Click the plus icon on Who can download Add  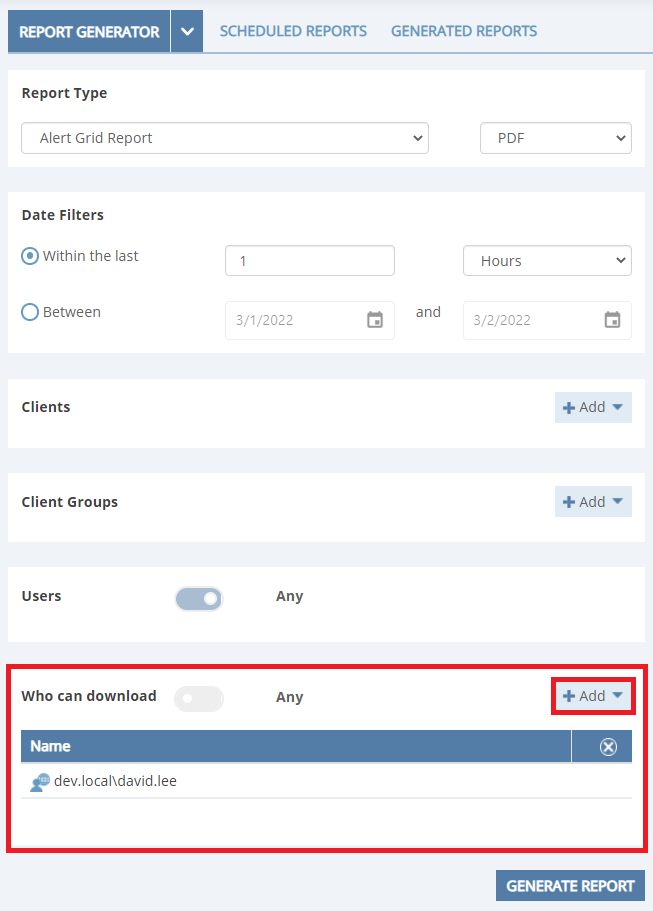(x=569, y=696)
